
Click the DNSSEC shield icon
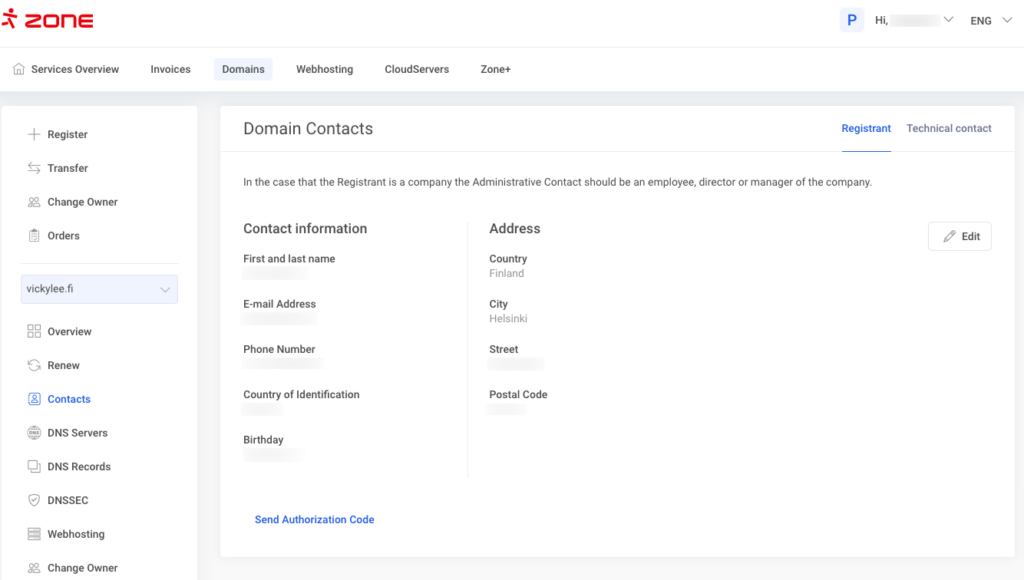coord(34,500)
